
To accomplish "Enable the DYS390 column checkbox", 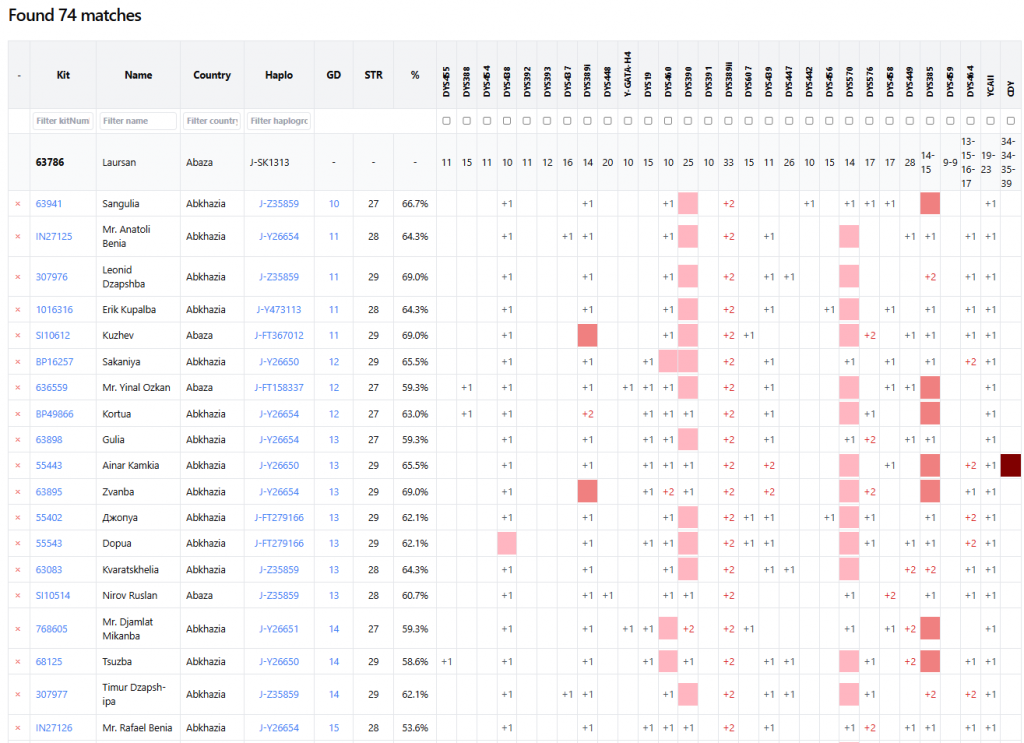I will coord(688,121).
